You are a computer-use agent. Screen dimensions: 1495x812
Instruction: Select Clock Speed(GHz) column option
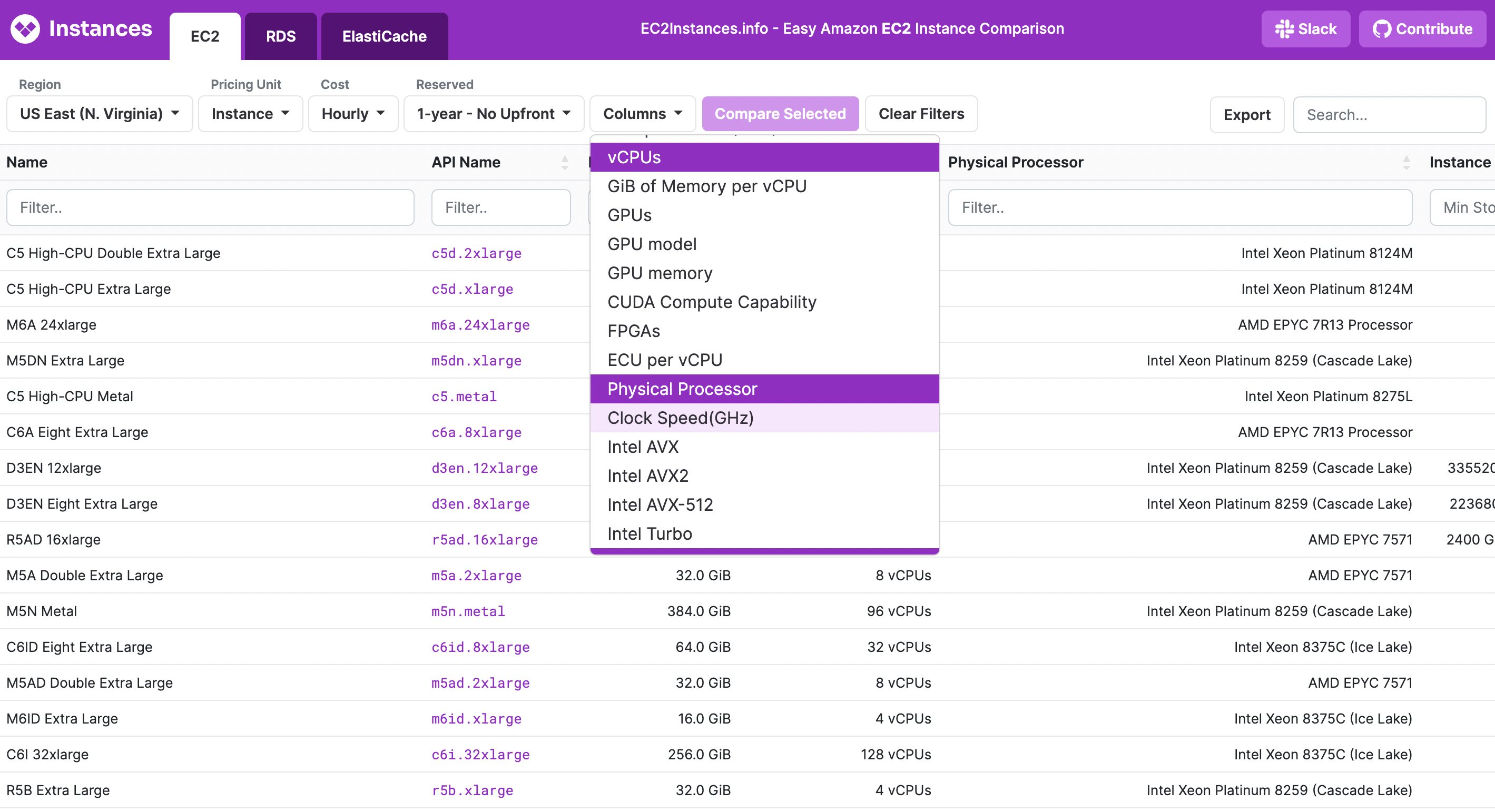click(764, 418)
